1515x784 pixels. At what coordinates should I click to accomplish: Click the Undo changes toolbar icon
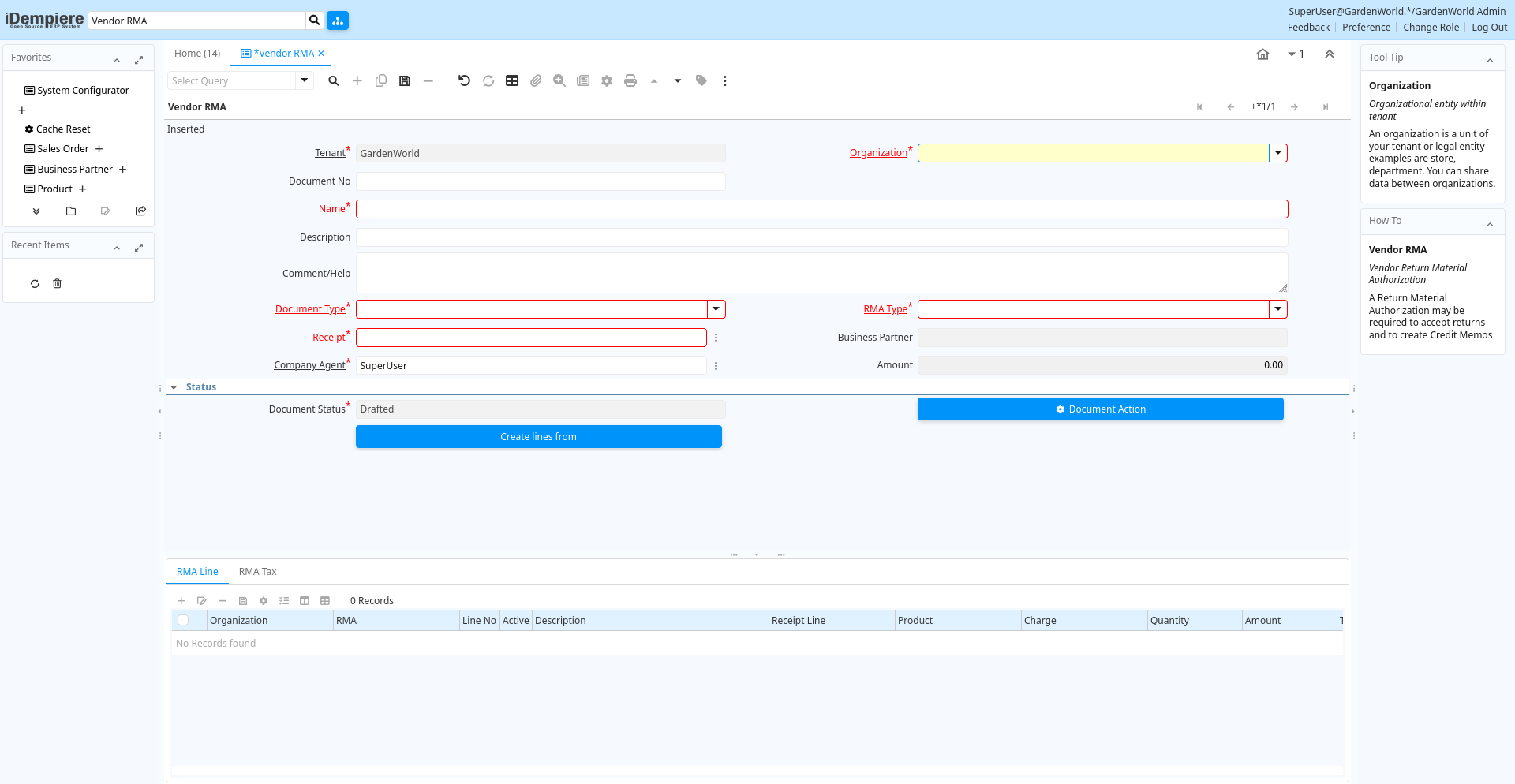point(464,80)
